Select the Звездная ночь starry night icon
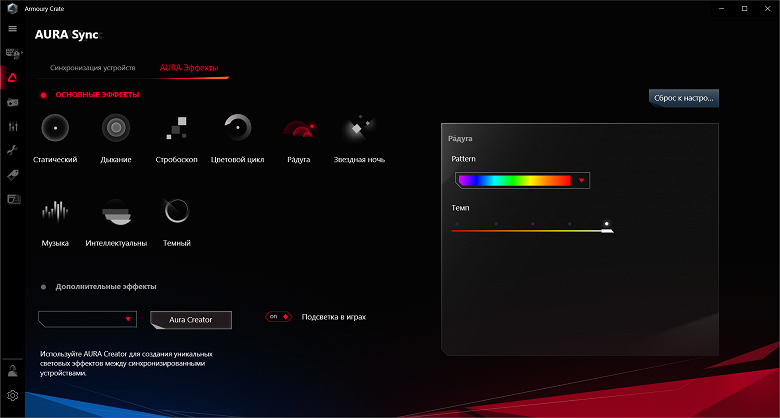 359,128
